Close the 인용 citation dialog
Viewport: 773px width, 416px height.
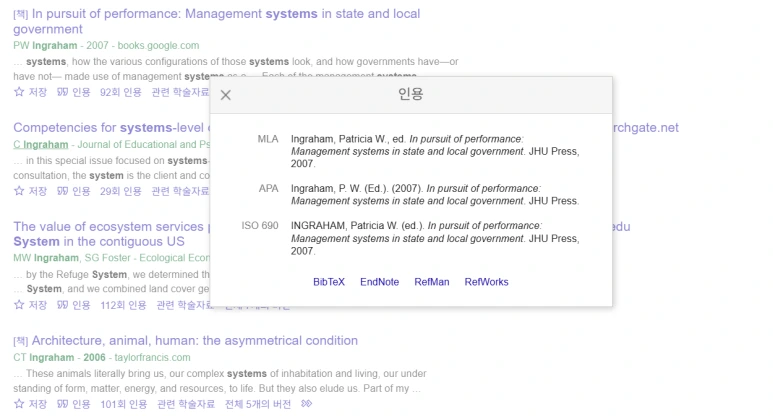pyautogui.click(x=225, y=95)
